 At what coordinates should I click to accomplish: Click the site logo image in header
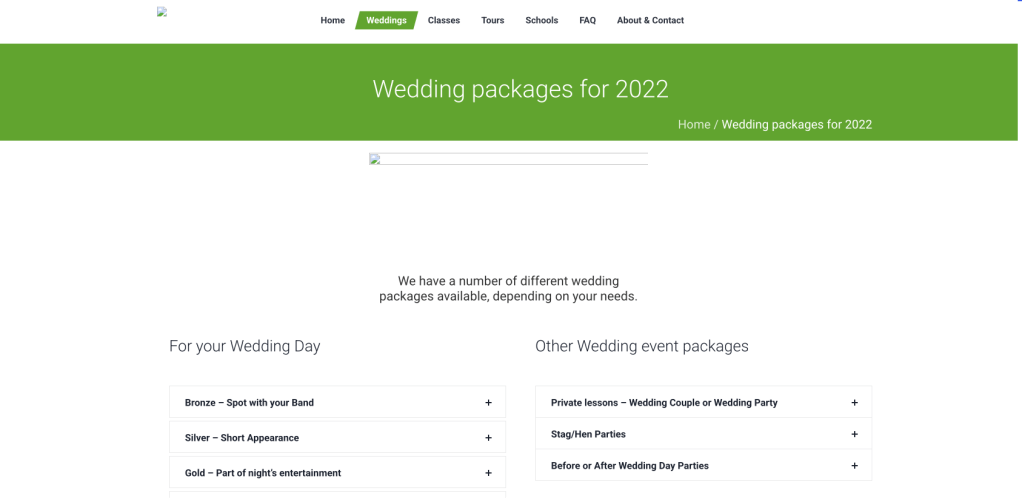click(x=162, y=12)
